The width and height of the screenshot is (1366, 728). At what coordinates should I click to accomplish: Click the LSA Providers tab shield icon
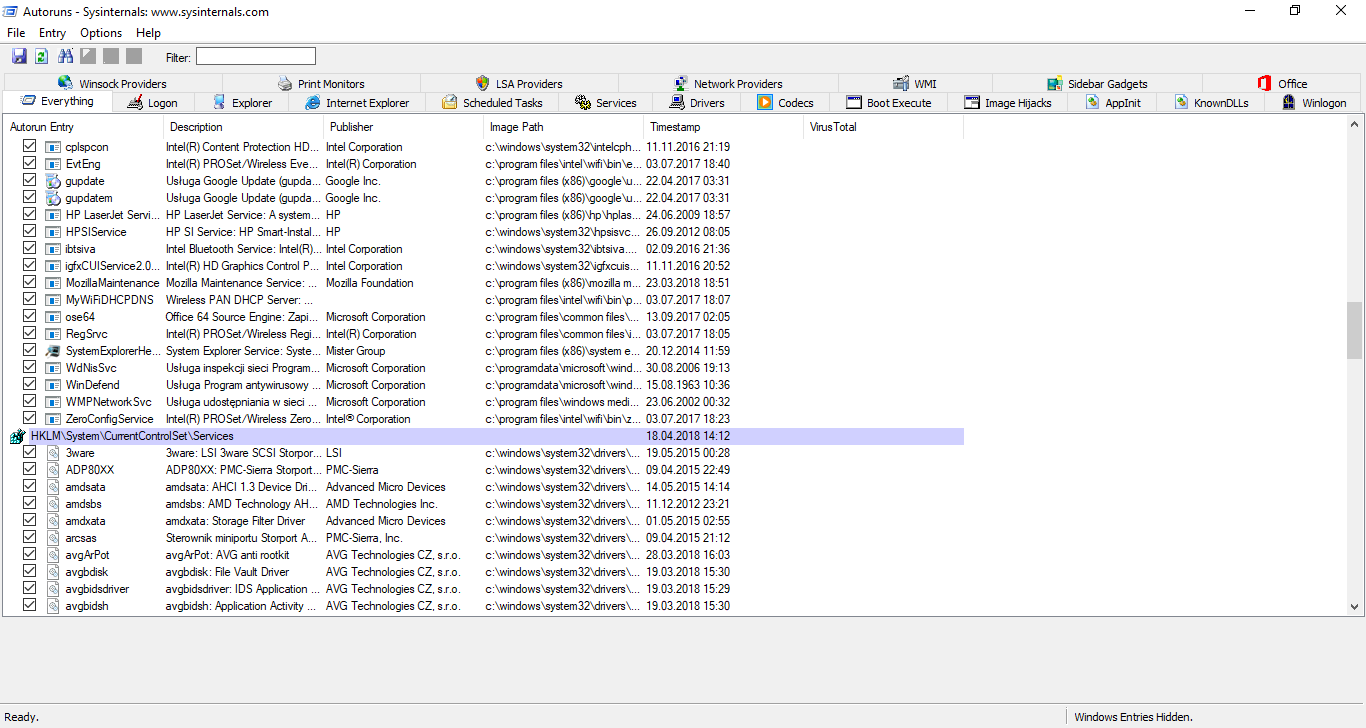coord(483,83)
